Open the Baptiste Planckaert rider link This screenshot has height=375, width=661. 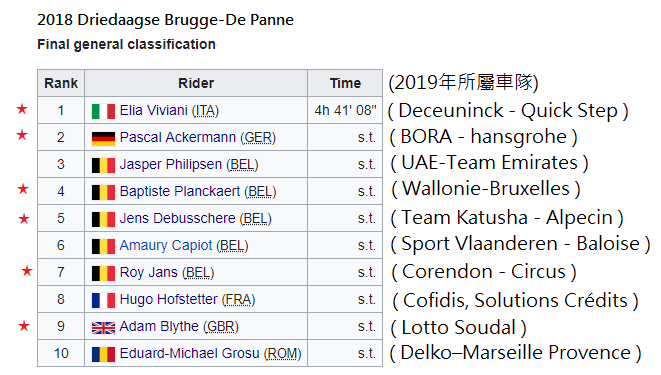coord(180,191)
